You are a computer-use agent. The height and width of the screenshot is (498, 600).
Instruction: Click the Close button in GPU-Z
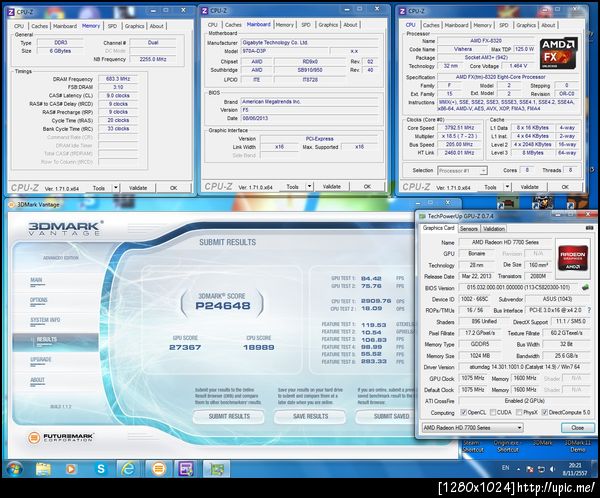(x=577, y=428)
